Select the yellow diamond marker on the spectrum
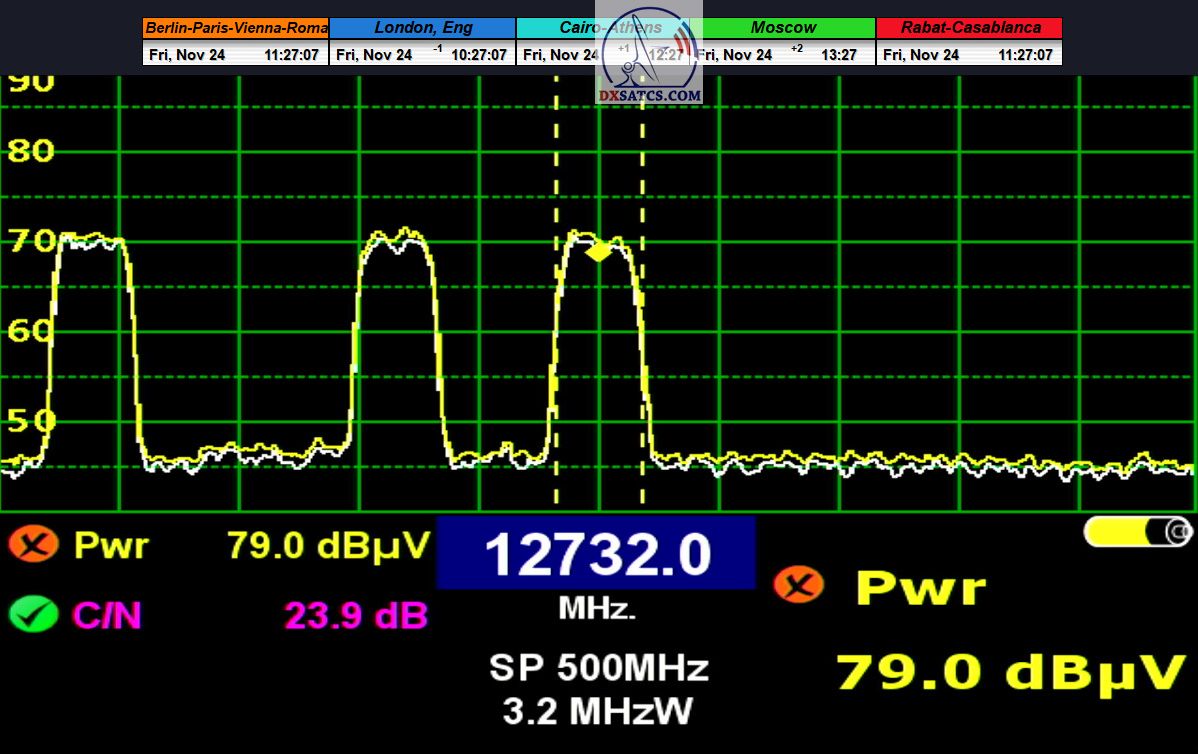The height and width of the screenshot is (754, 1198). (x=598, y=251)
